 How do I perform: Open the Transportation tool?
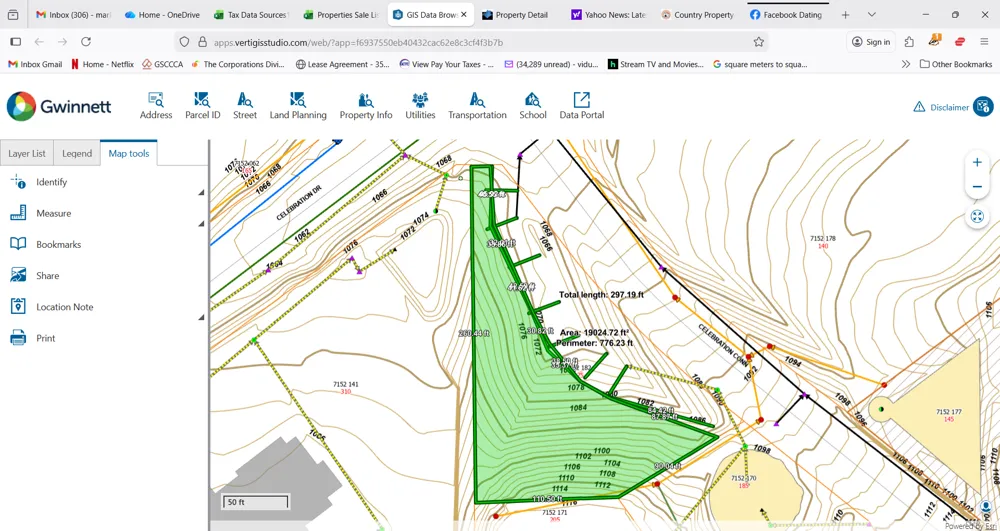coord(477,106)
